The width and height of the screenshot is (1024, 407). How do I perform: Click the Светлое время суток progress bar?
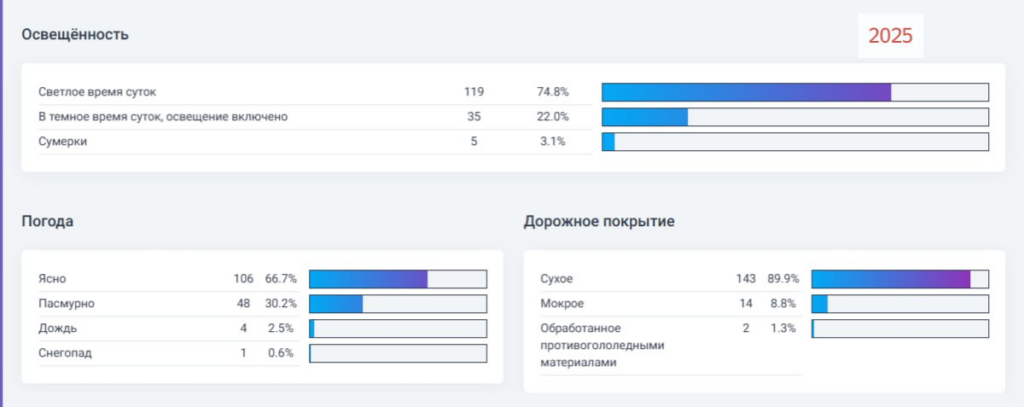click(x=795, y=92)
